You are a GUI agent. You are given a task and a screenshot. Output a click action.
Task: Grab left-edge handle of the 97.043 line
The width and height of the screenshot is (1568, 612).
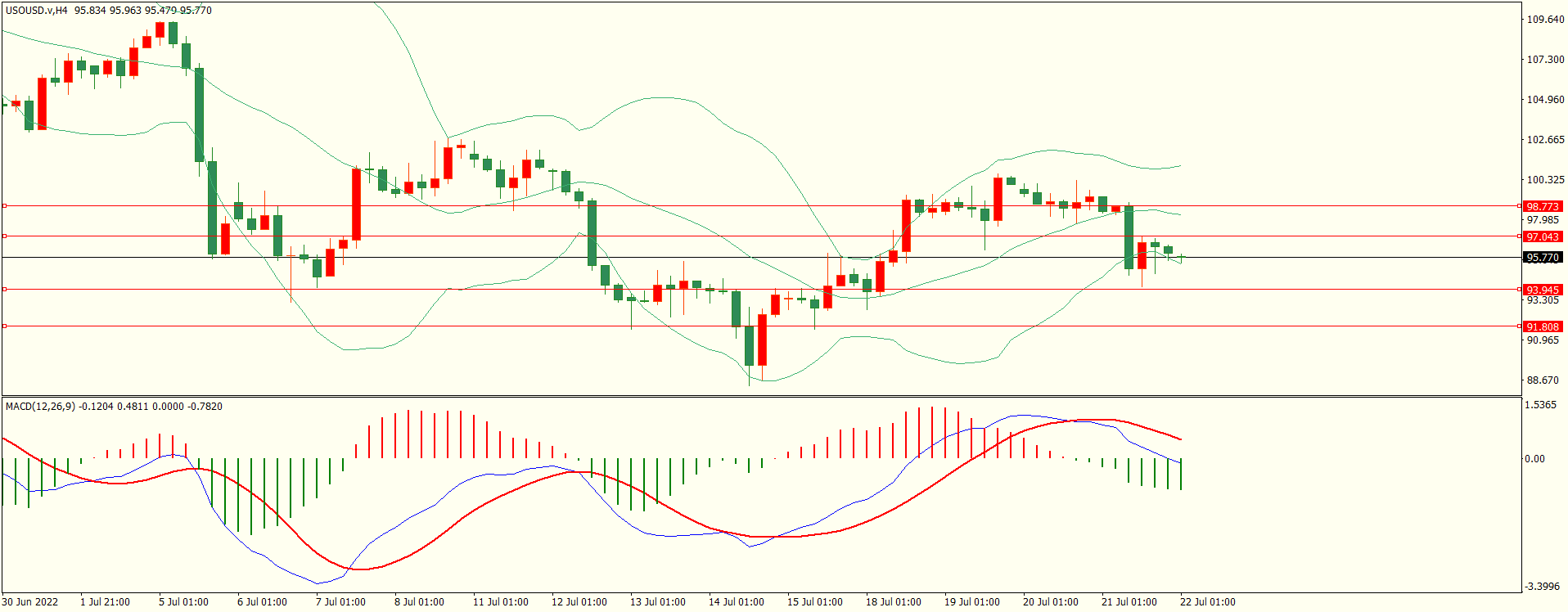[x=5, y=236]
